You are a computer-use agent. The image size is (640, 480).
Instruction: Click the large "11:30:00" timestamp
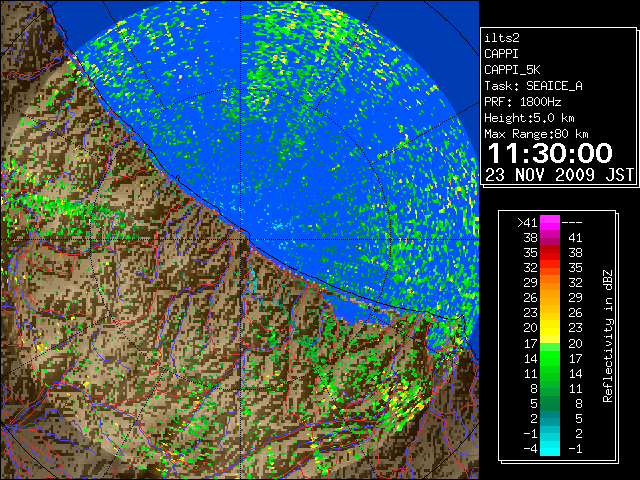[x=550, y=153]
